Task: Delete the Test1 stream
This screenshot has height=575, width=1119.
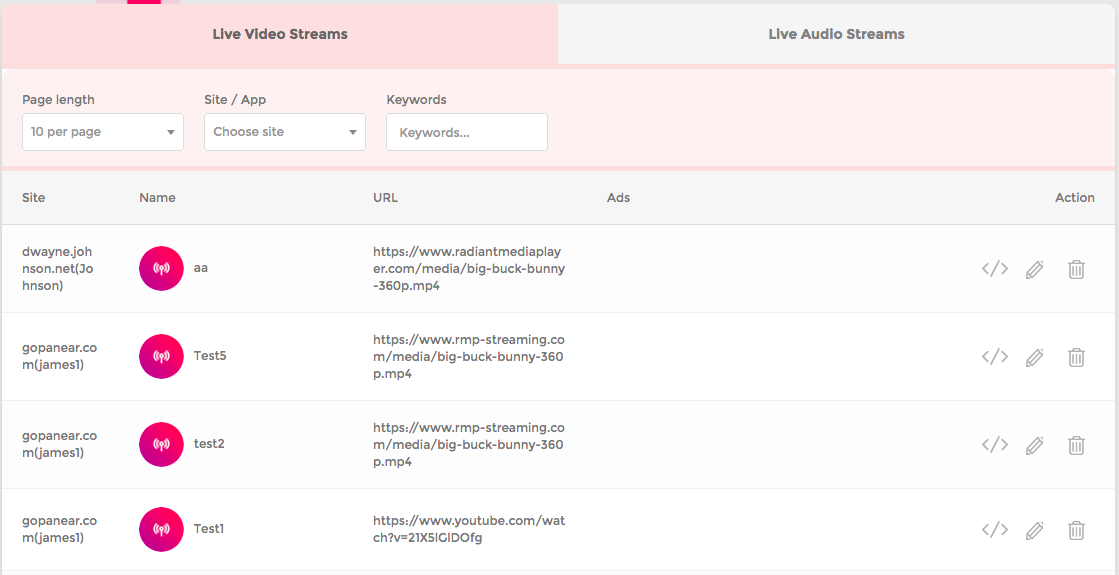Action: [x=1076, y=530]
